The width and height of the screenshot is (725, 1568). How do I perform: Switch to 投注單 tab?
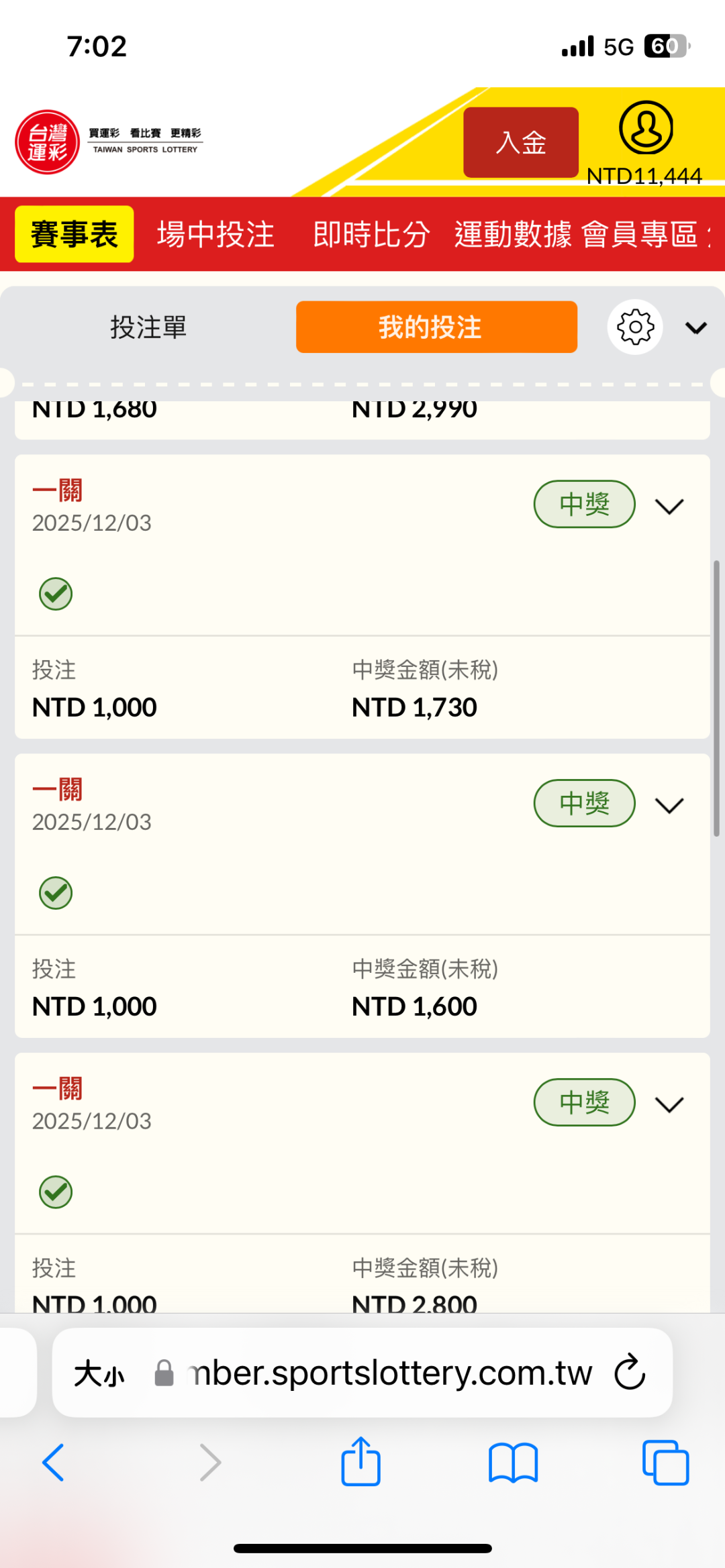(x=148, y=327)
